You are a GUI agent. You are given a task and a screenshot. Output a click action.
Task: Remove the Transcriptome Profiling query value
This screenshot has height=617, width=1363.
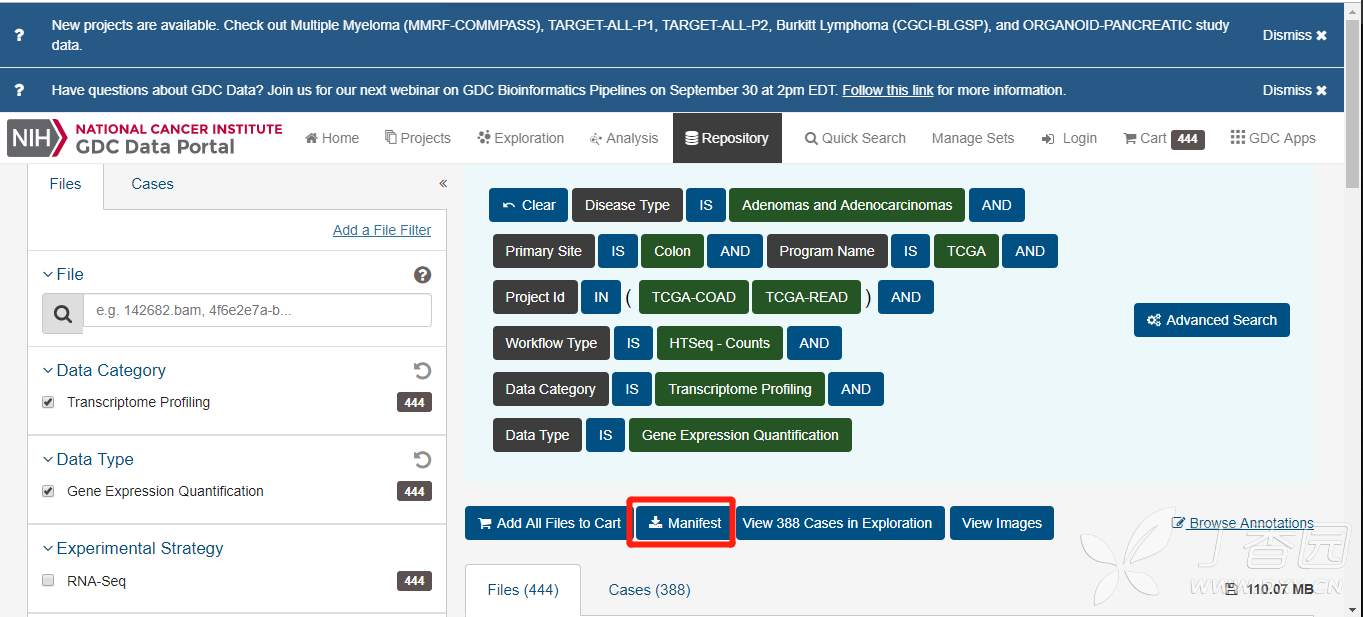tap(740, 389)
